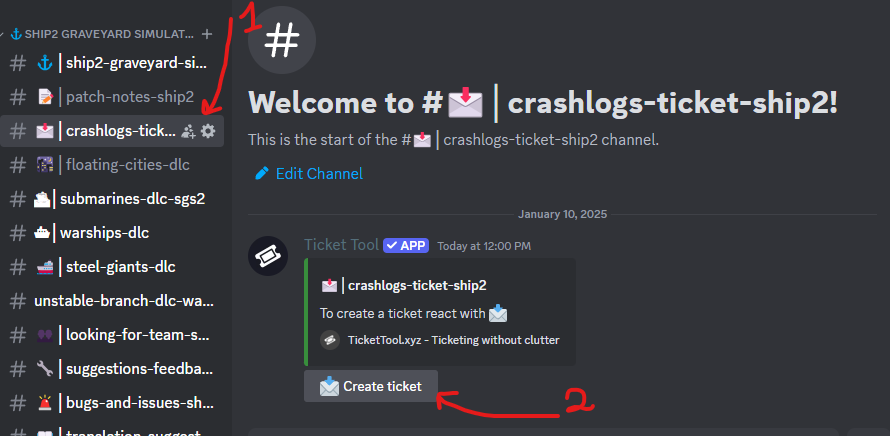Screen dimensions: 890x436
Task: Go to floating-cities-dlc channel
Action: (x=112, y=165)
